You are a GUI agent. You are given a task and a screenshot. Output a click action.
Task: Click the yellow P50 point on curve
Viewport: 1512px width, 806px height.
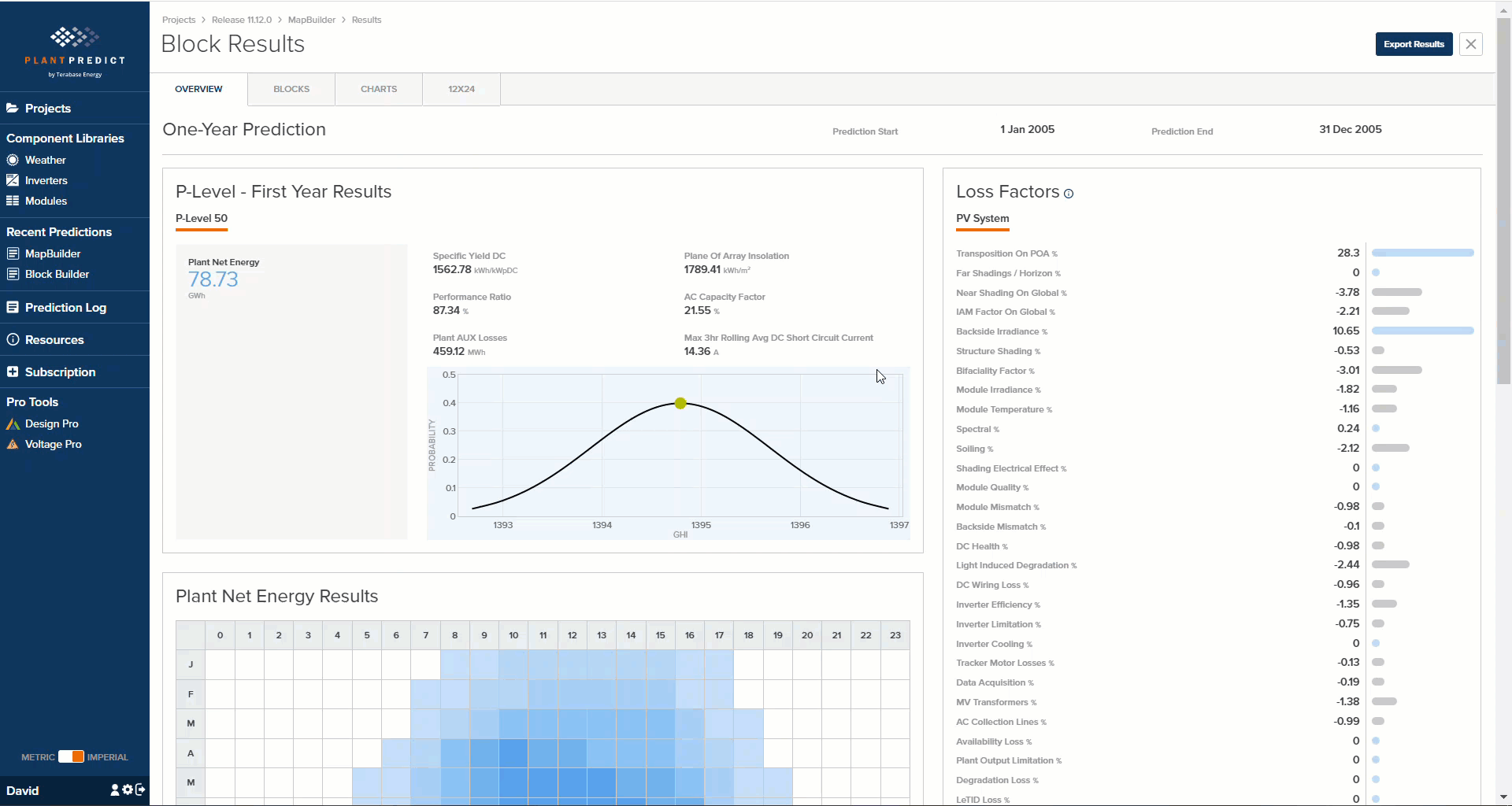click(680, 403)
